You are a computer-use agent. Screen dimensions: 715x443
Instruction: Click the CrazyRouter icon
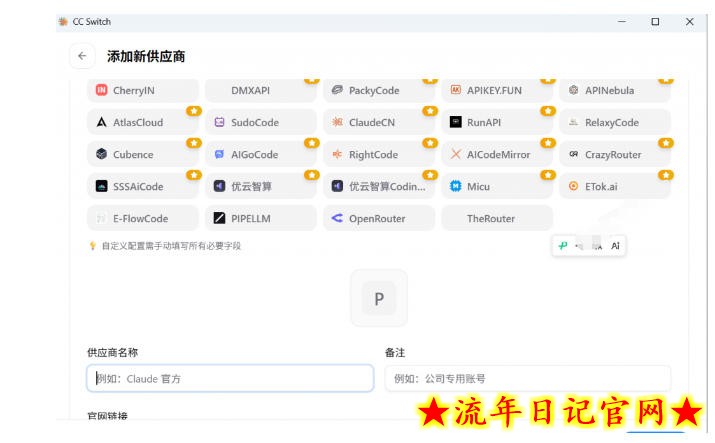point(574,154)
